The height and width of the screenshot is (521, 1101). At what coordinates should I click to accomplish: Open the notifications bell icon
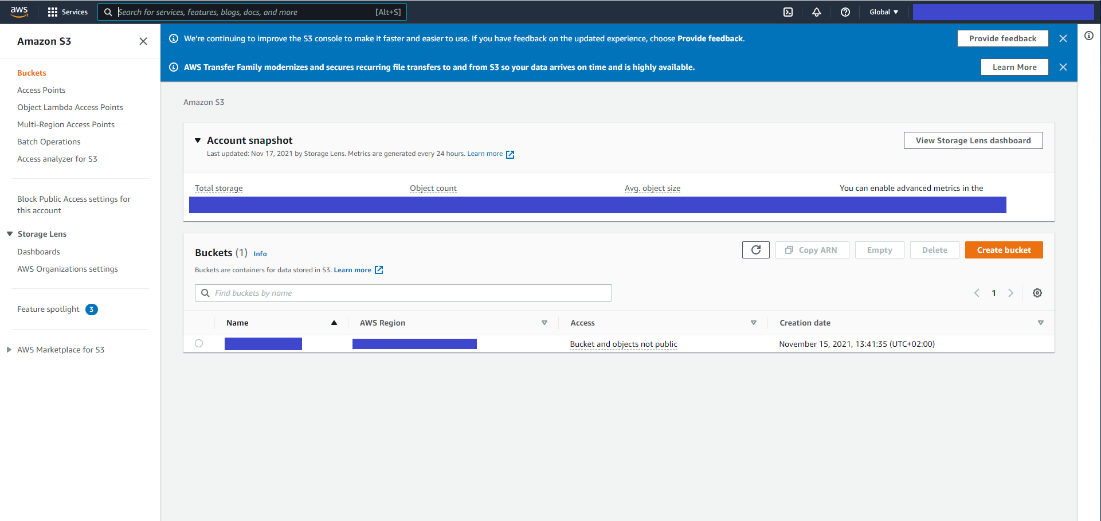coord(816,12)
